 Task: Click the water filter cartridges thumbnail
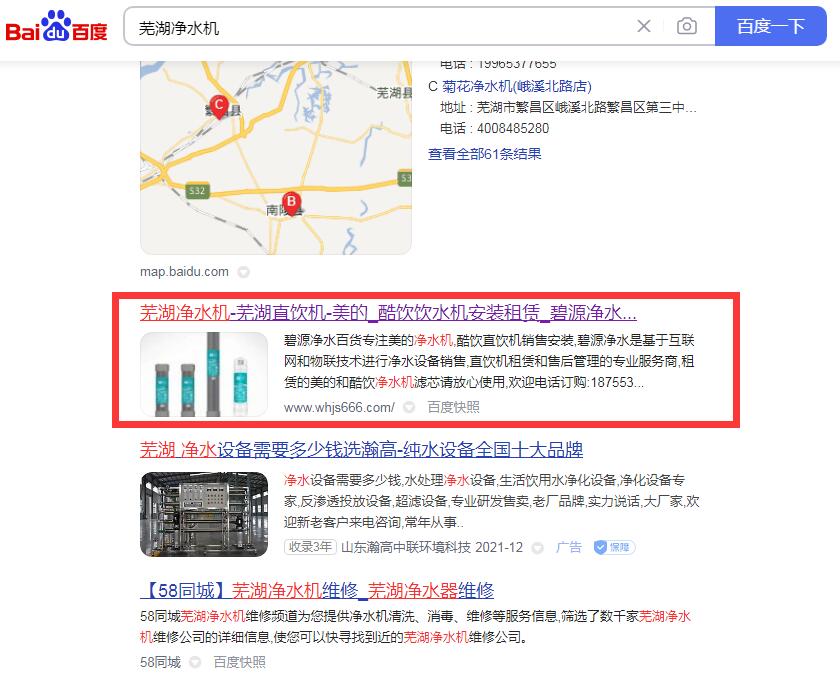[x=204, y=373]
